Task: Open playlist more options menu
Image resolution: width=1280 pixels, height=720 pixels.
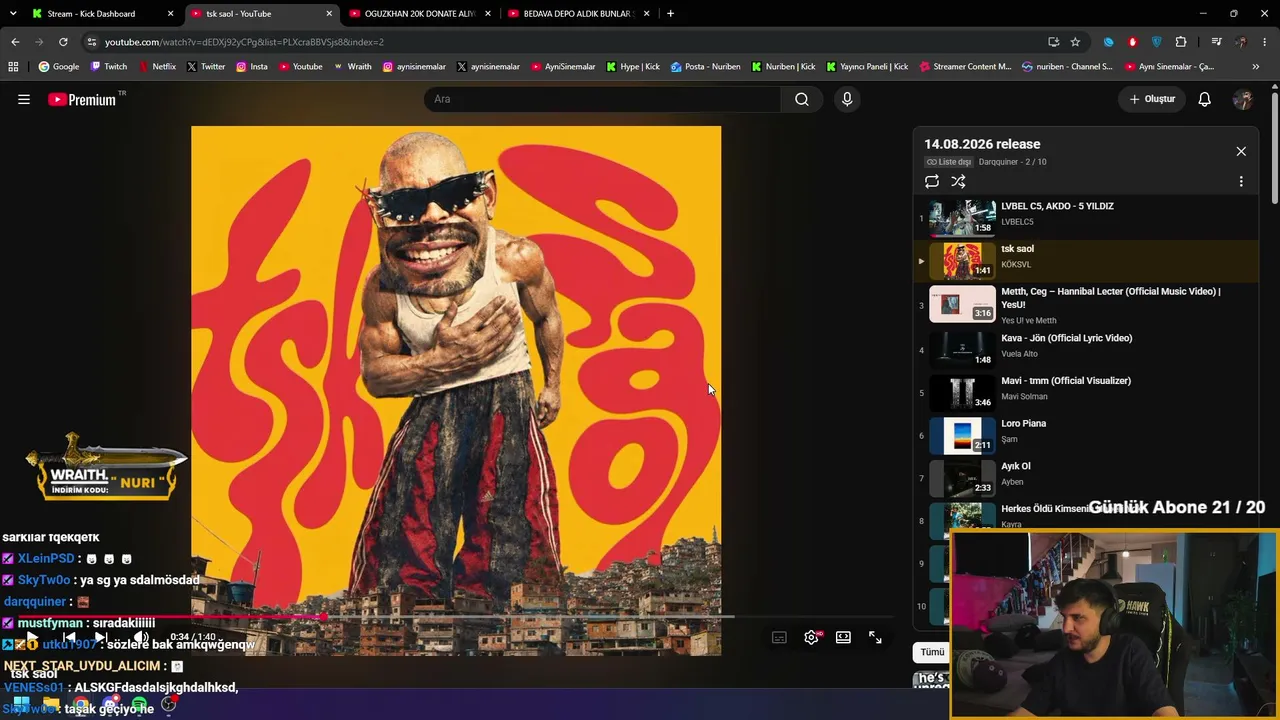Action: click(1241, 181)
